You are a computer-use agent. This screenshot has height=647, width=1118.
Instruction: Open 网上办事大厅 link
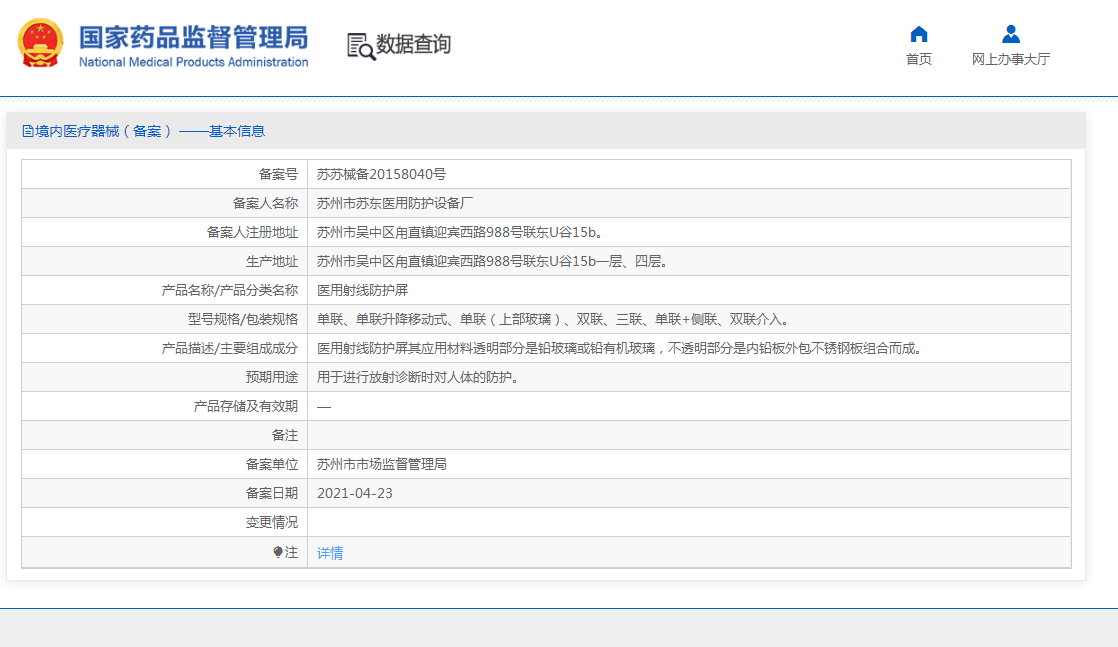point(1010,59)
